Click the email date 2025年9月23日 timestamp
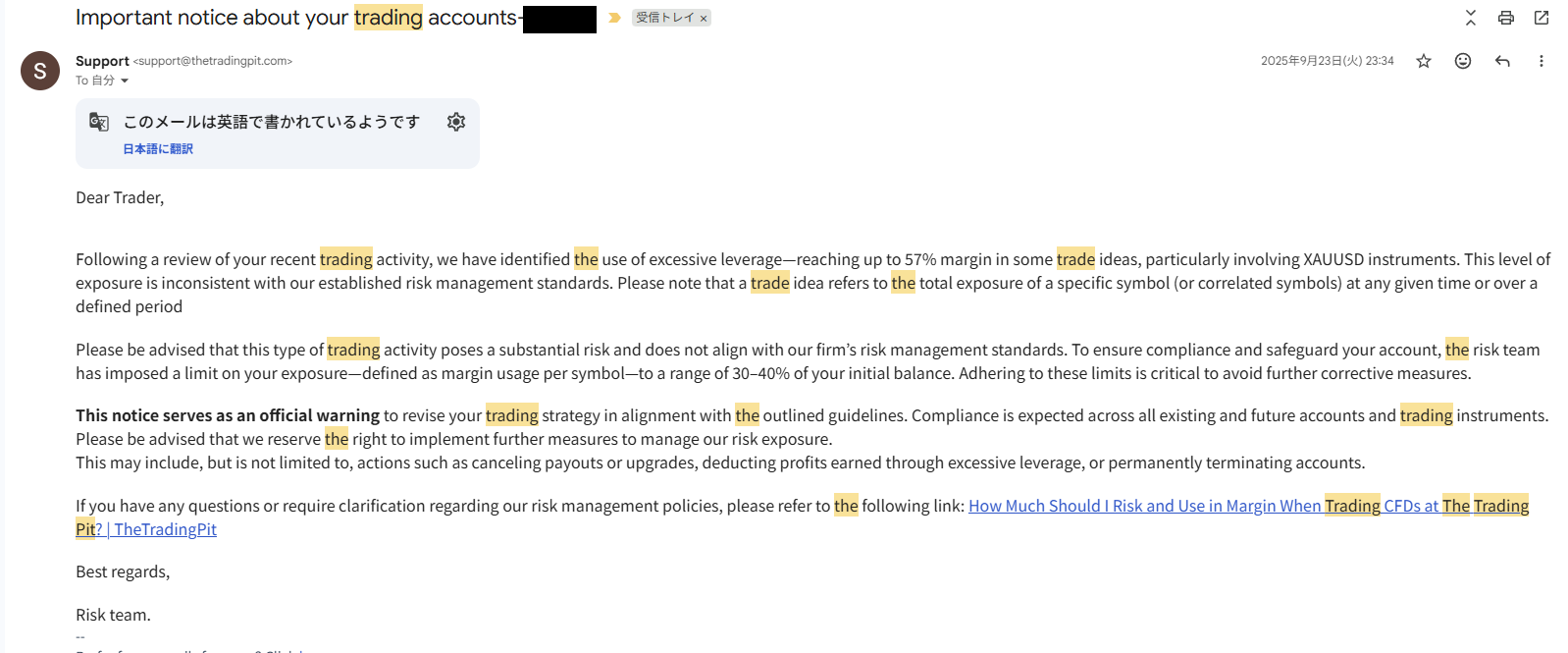Image resolution: width=1568 pixels, height=653 pixels. (1327, 61)
